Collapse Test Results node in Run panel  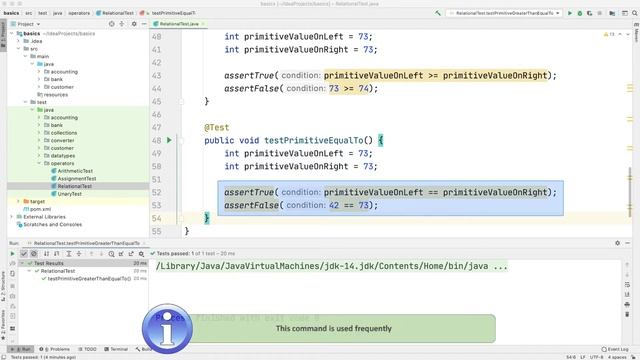tap(22, 263)
